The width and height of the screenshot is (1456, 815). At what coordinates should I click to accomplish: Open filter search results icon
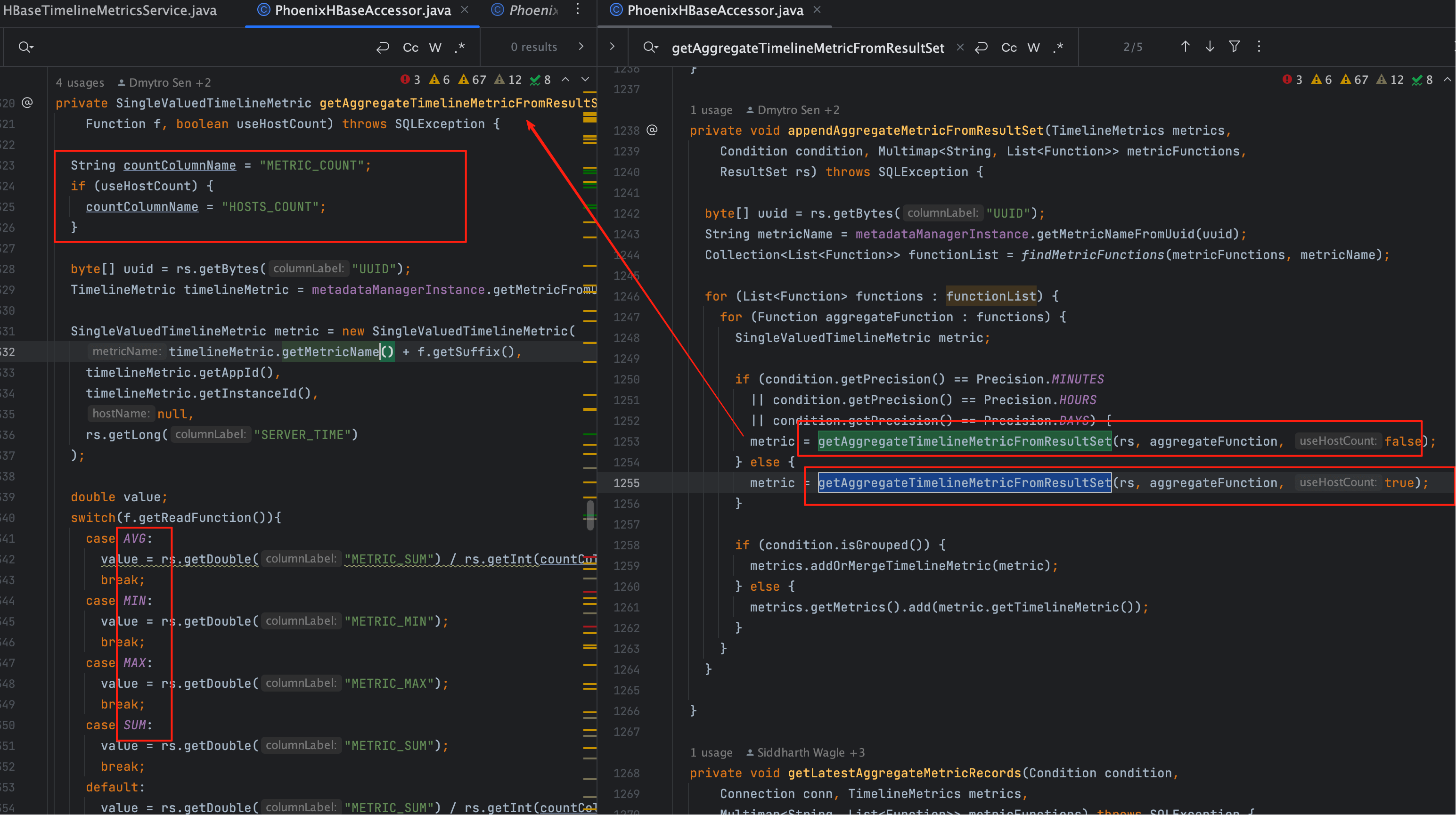point(1235,46)
